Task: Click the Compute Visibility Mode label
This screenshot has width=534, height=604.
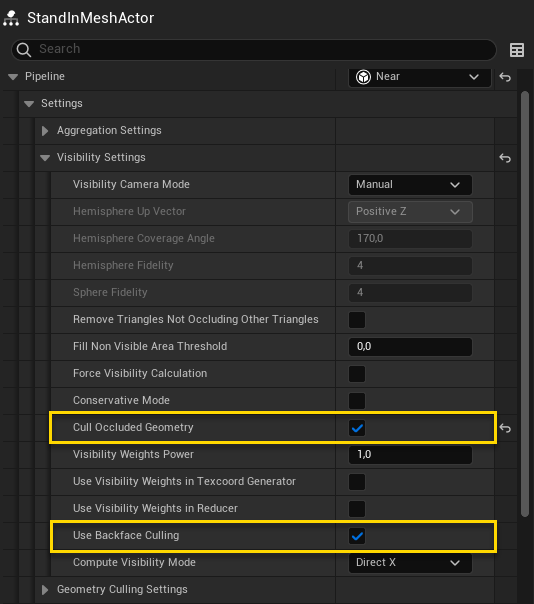Action: pyautogui.click(x=134, y=562)
